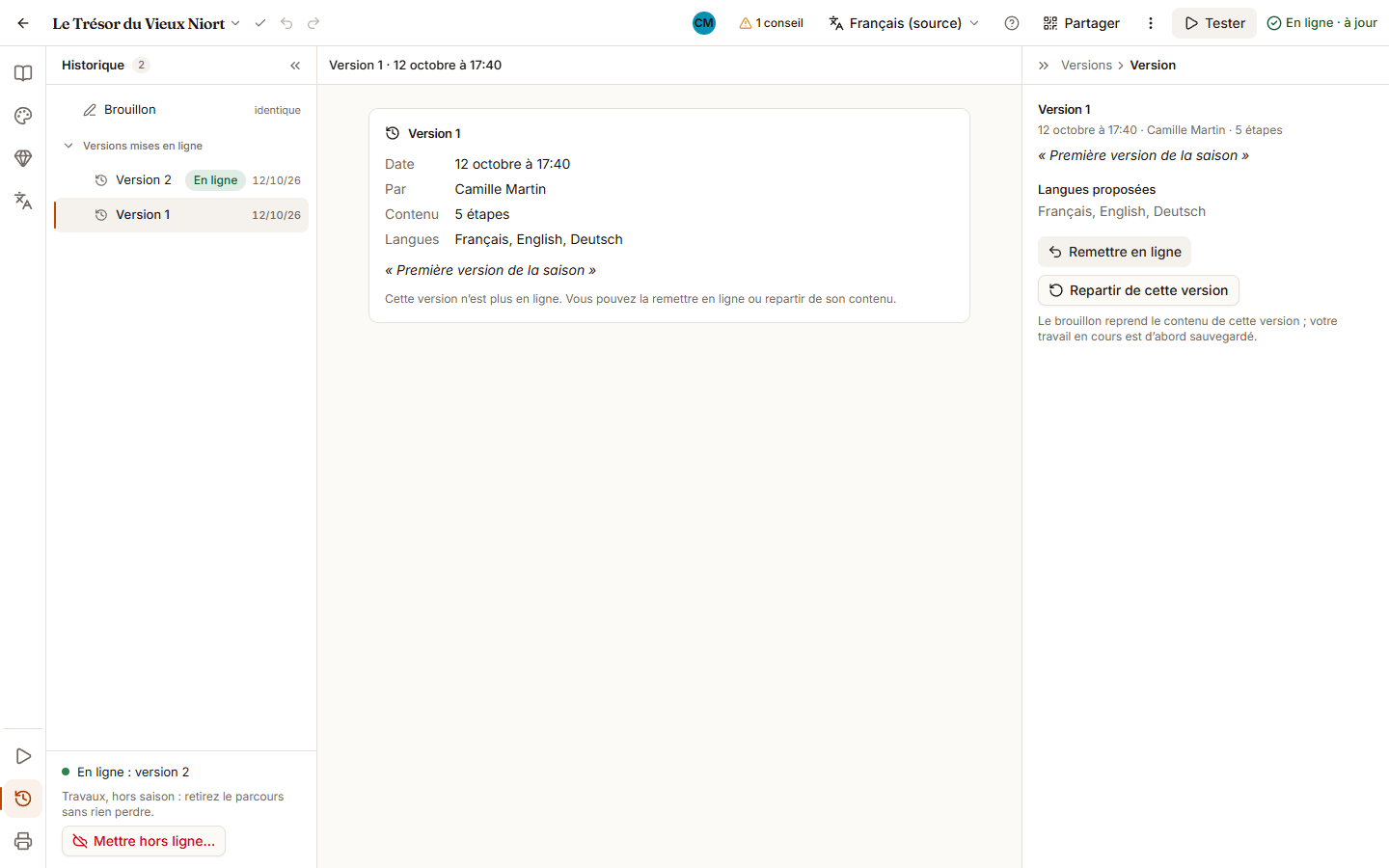Open the Partager option

tap(1081, 23)
